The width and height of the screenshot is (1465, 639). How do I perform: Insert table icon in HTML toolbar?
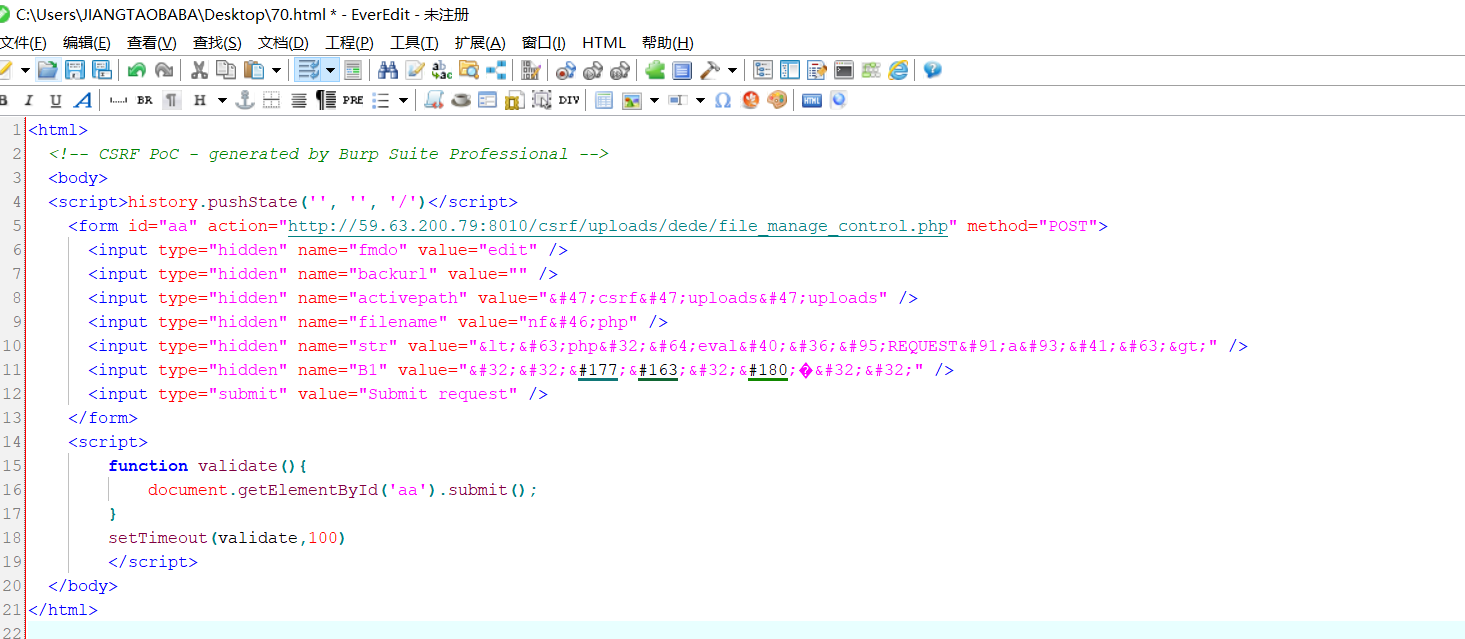[604, 100]
